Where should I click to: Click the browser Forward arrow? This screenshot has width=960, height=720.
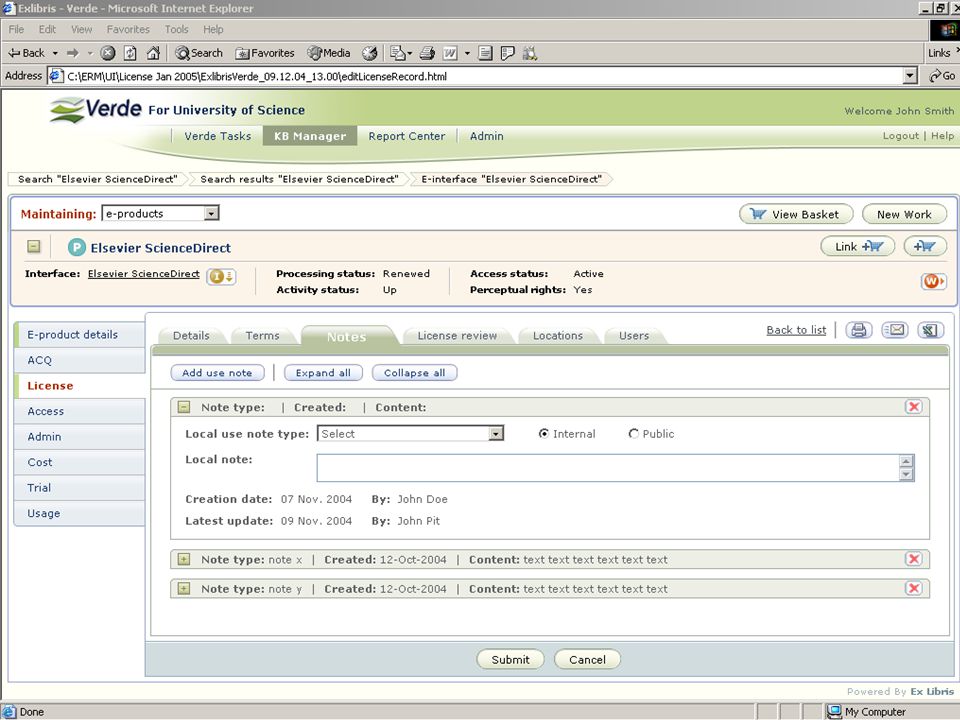coord(73,53)
